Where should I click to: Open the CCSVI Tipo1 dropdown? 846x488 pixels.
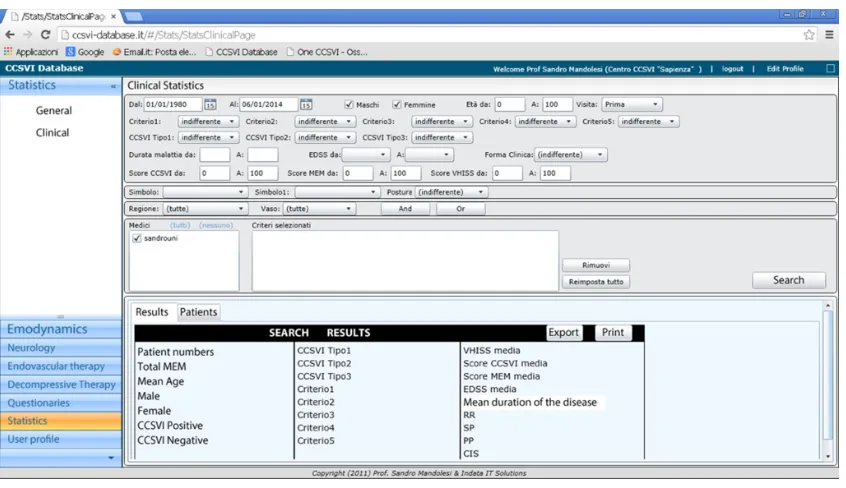208,138
